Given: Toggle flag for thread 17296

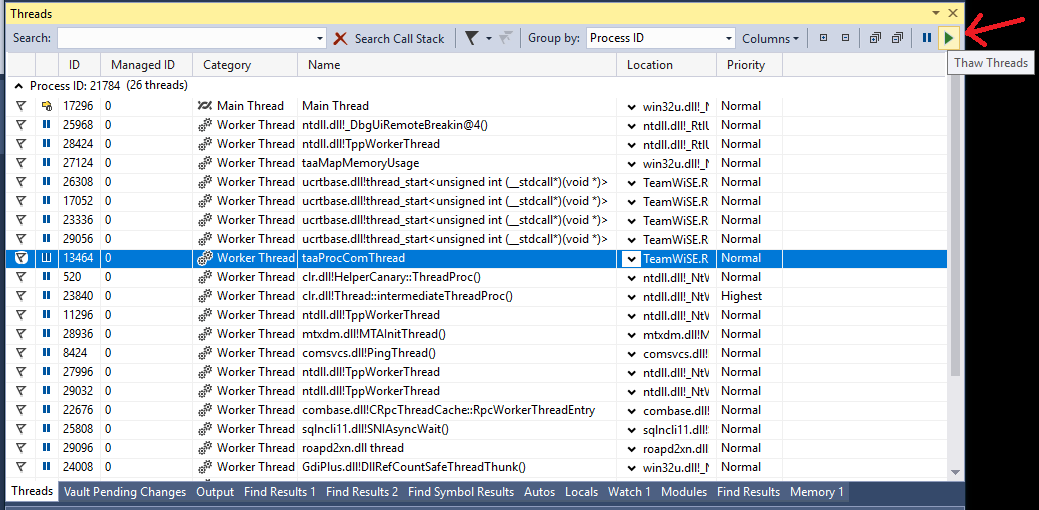Looking at the screenshot, I should tap(21, 106).
